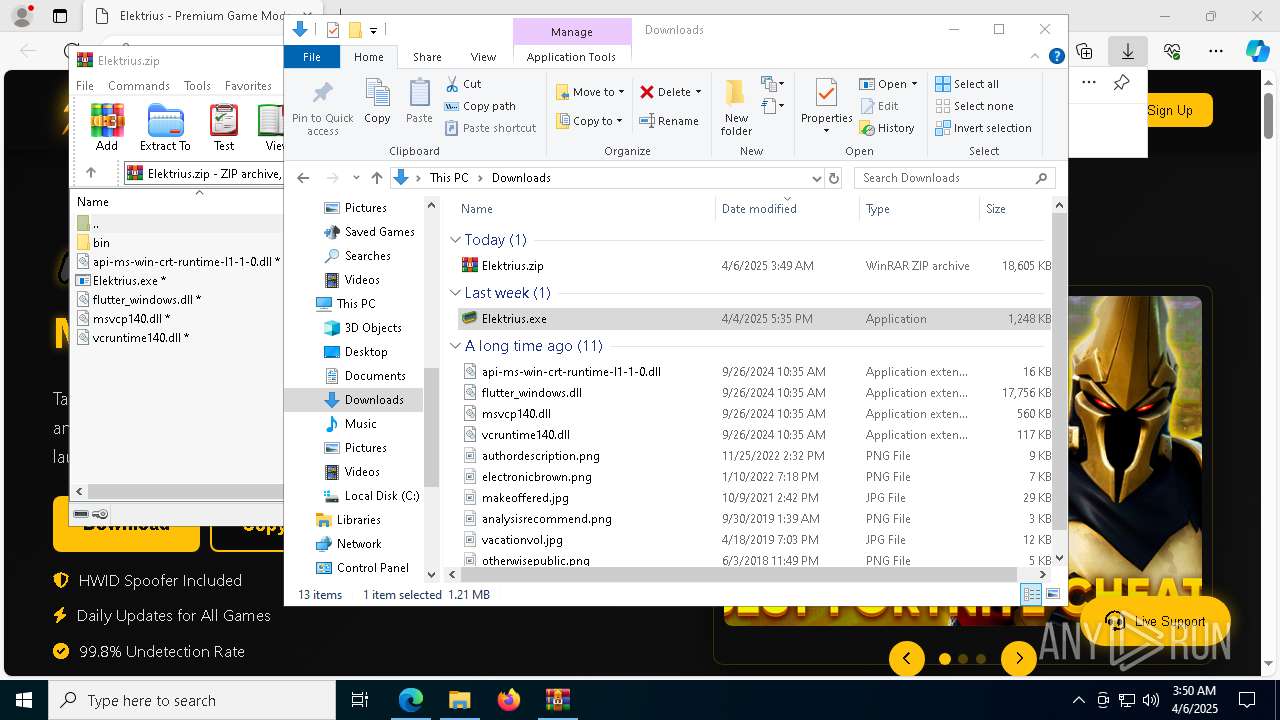Open the Application Tools tab
The image size is (1280, 720).
point(571,57)
